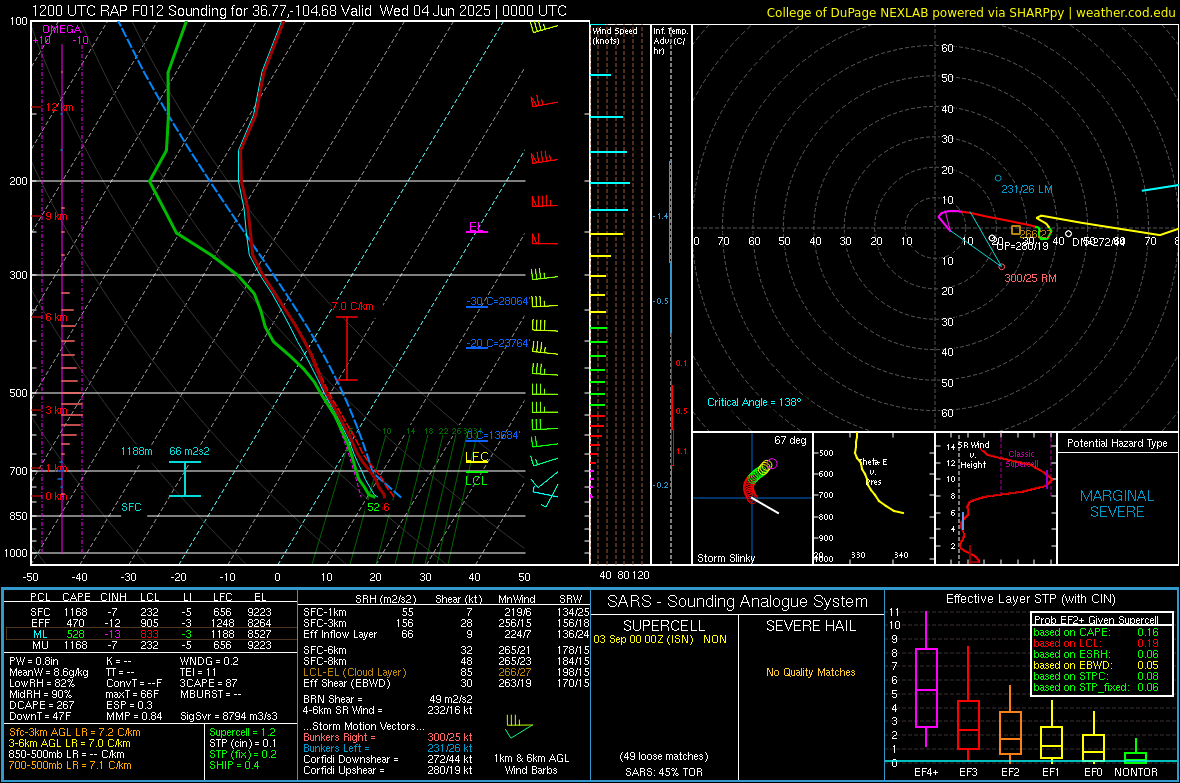This screenshot has width=1180, height=783.
Task: Click '700-500mb LR = 7.1 C/km'
Action: click(70, 765)
